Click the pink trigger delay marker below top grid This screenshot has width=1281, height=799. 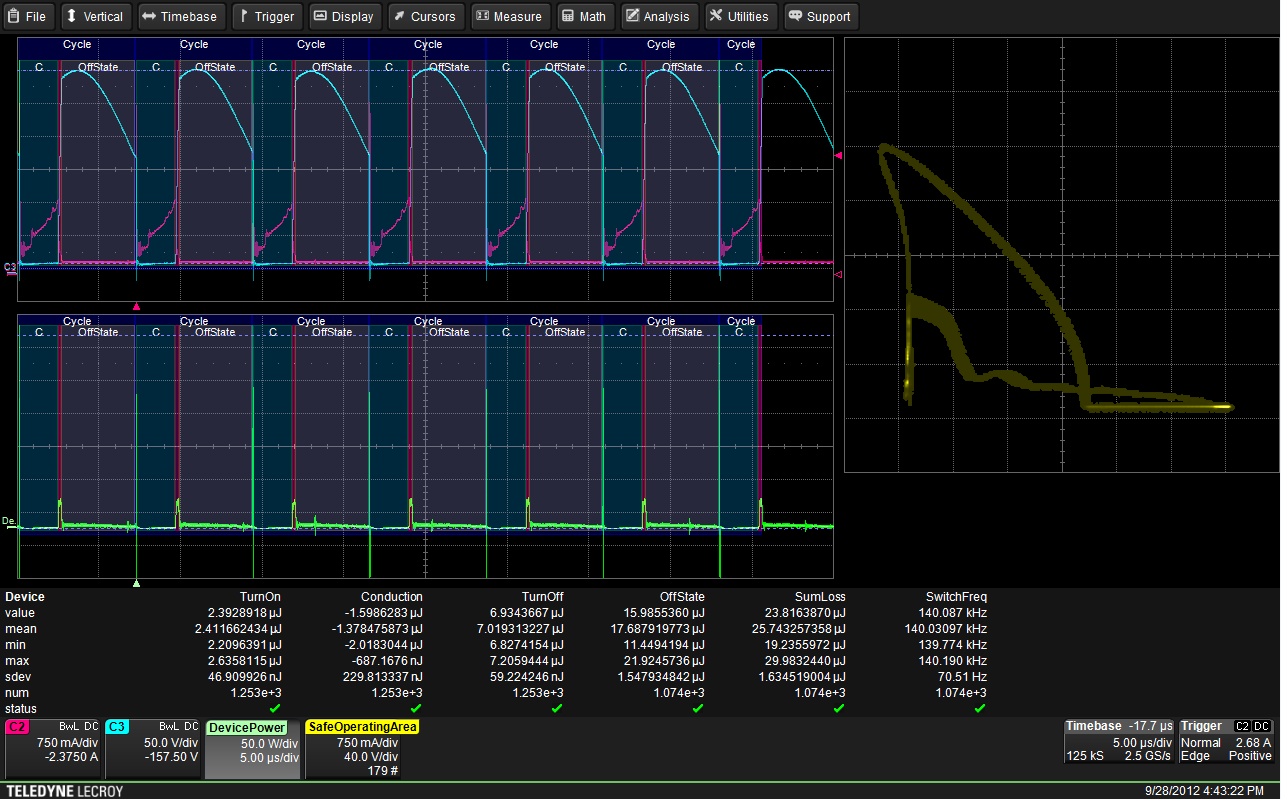(x=137, y=306)
